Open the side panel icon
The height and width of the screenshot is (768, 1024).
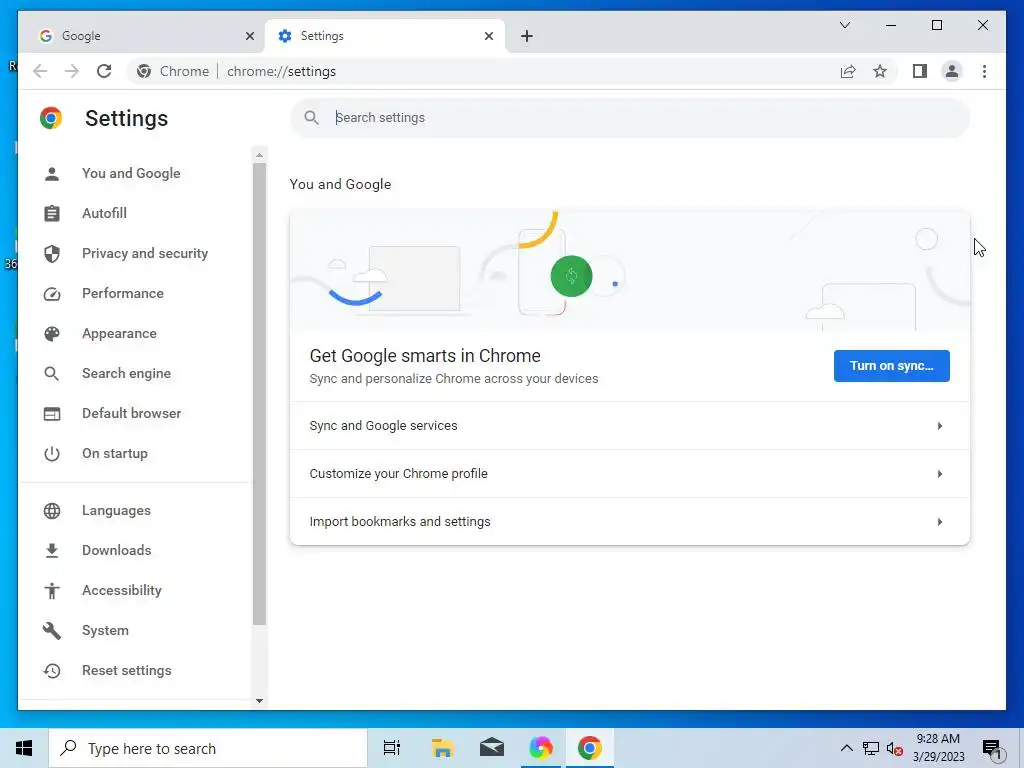(920, 71)
